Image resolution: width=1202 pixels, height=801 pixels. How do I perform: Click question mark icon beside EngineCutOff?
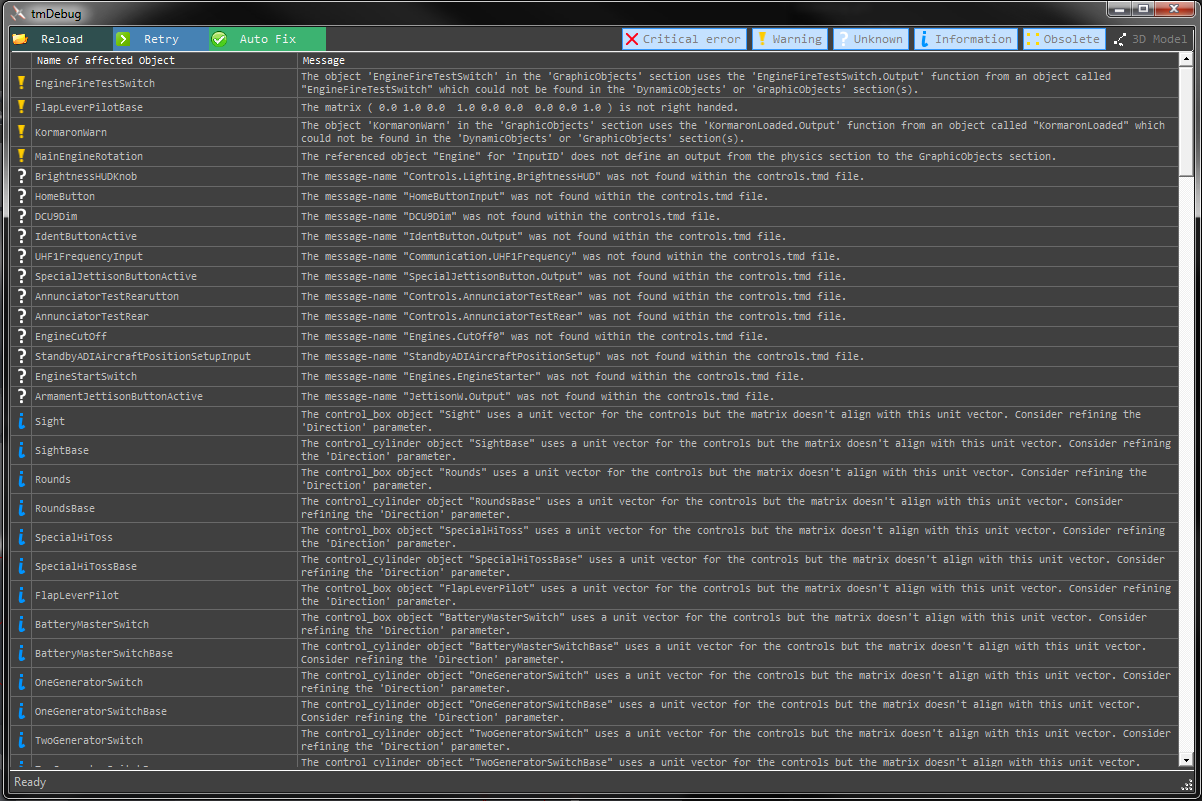[x=21, y=336]
